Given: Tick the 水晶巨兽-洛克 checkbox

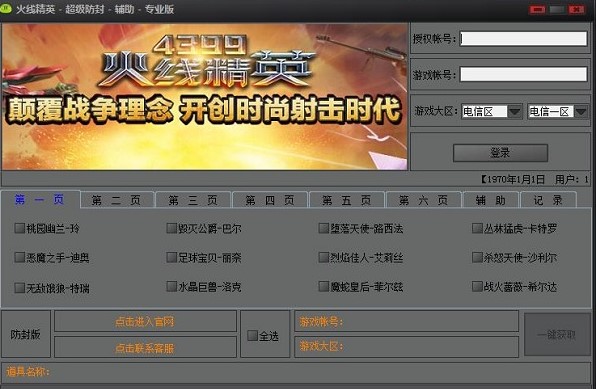Looking at the screenshot, I should tap(172, 286).
